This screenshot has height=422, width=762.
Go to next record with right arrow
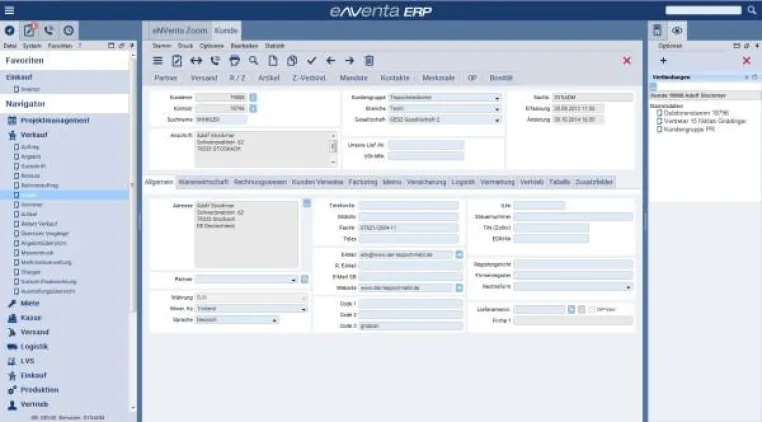(349, 61)
